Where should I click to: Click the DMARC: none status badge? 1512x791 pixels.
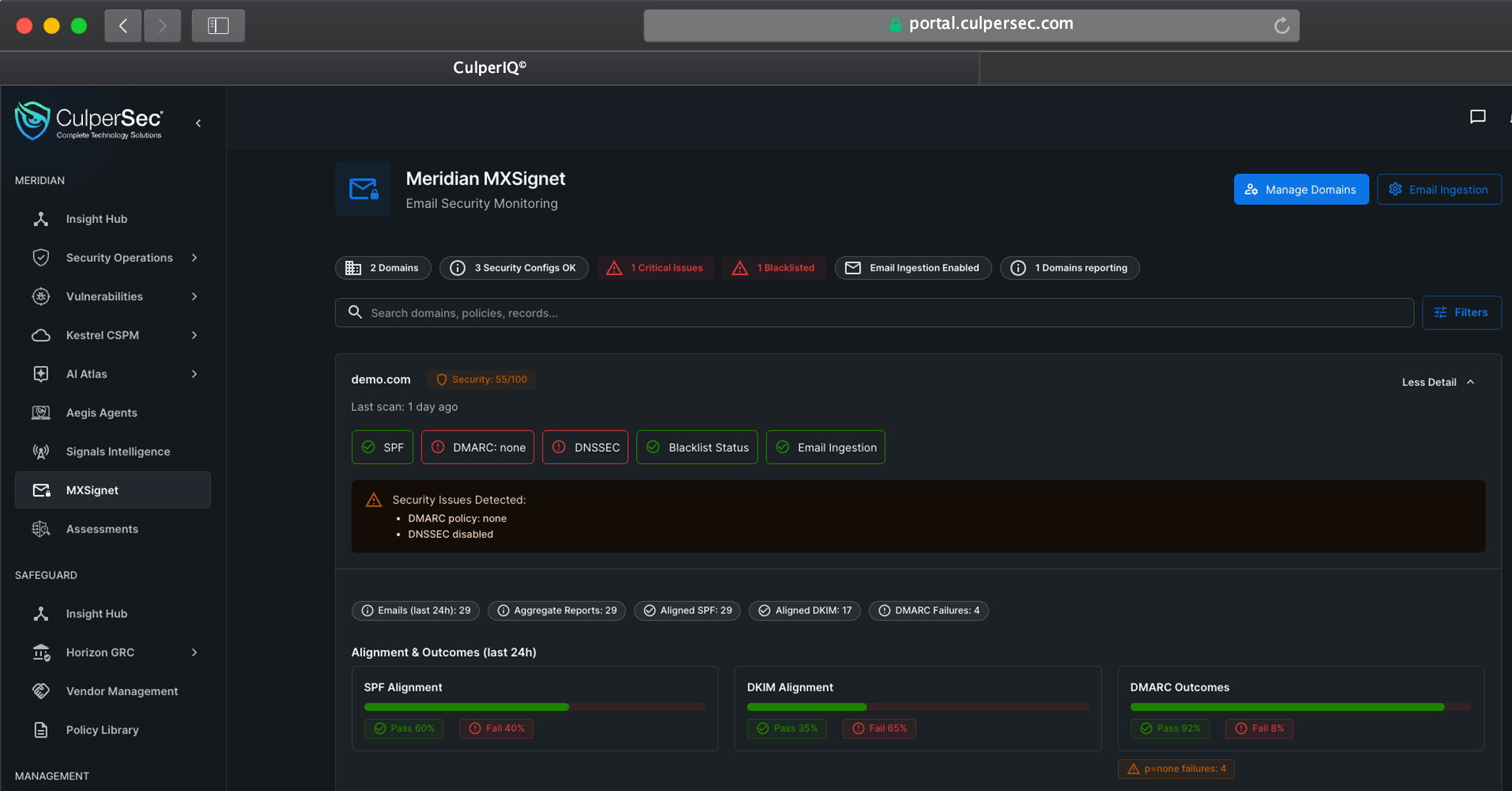point(478,447)
